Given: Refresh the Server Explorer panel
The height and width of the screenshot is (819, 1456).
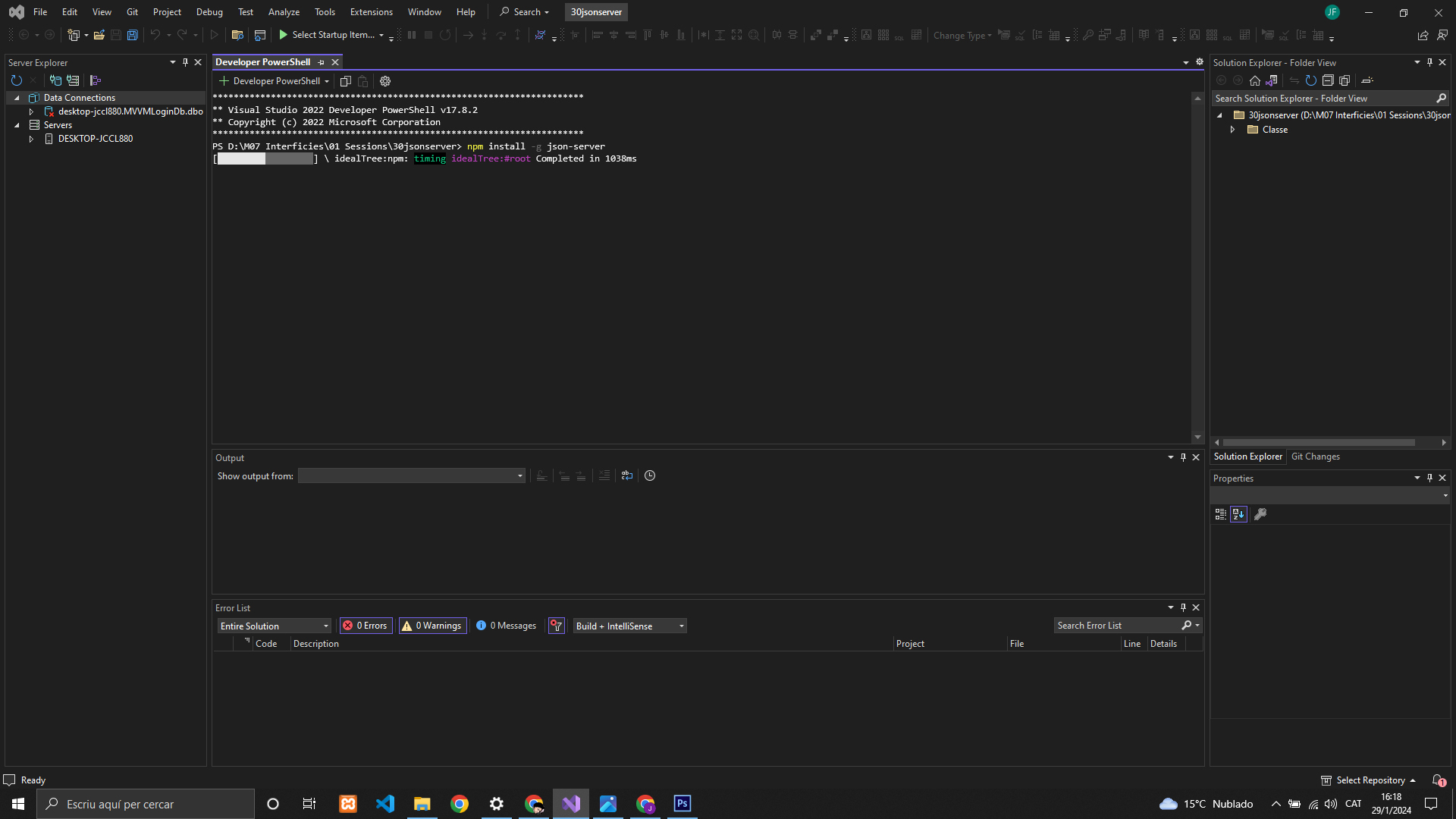Looking at the screenshot, I should [x=17, y=80].
